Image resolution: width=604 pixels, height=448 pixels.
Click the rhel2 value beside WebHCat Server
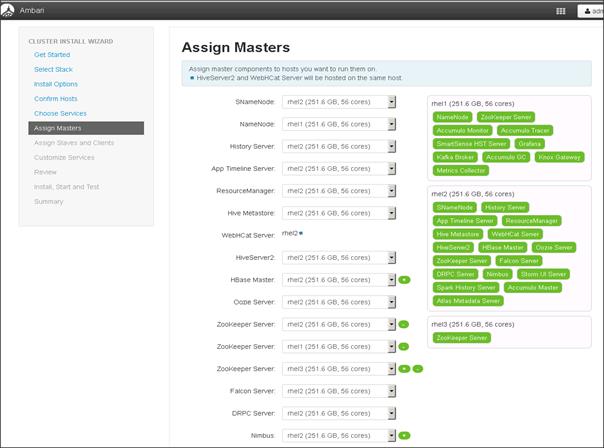click(x=290, y=233)
